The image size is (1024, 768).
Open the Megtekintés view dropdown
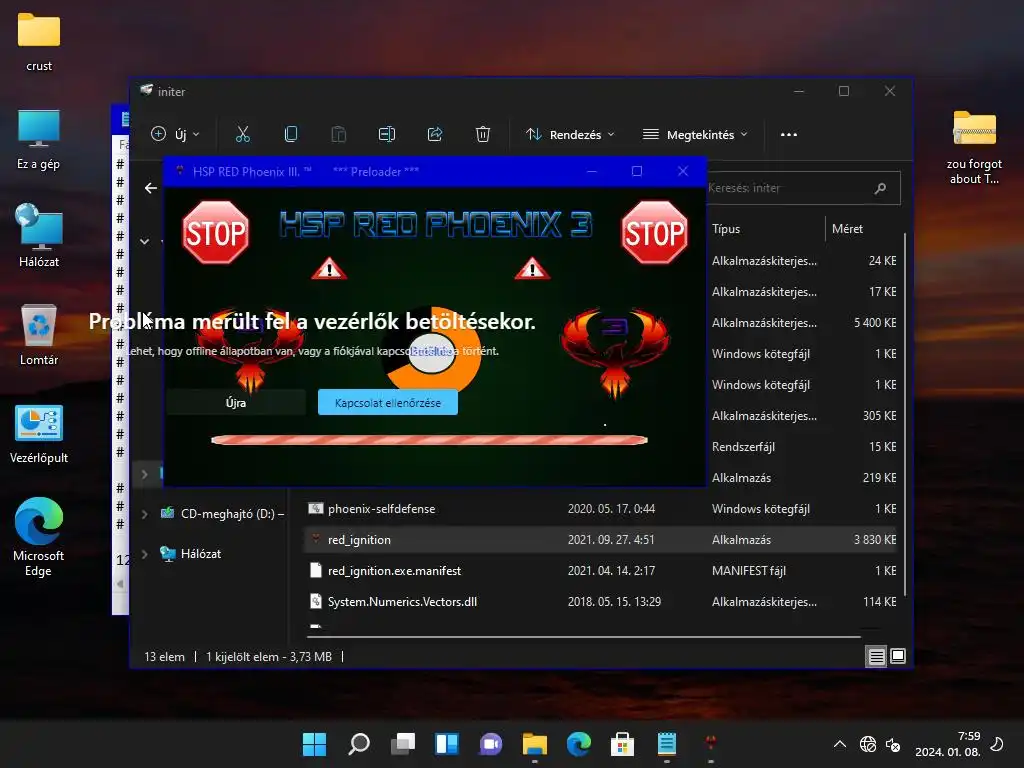click(695, 135)
